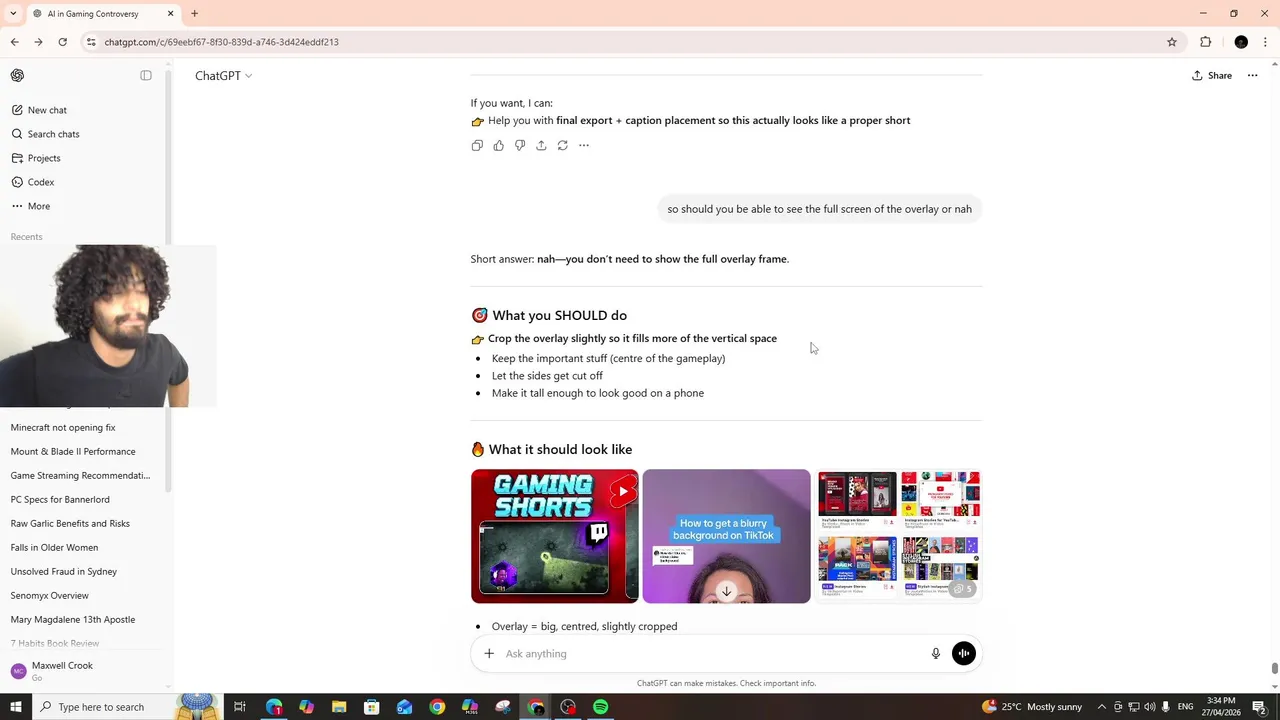The height and width of the screenshot is (720, 1280).
Task: Open File Explorer from the taskbar
Action: [339, 707]
